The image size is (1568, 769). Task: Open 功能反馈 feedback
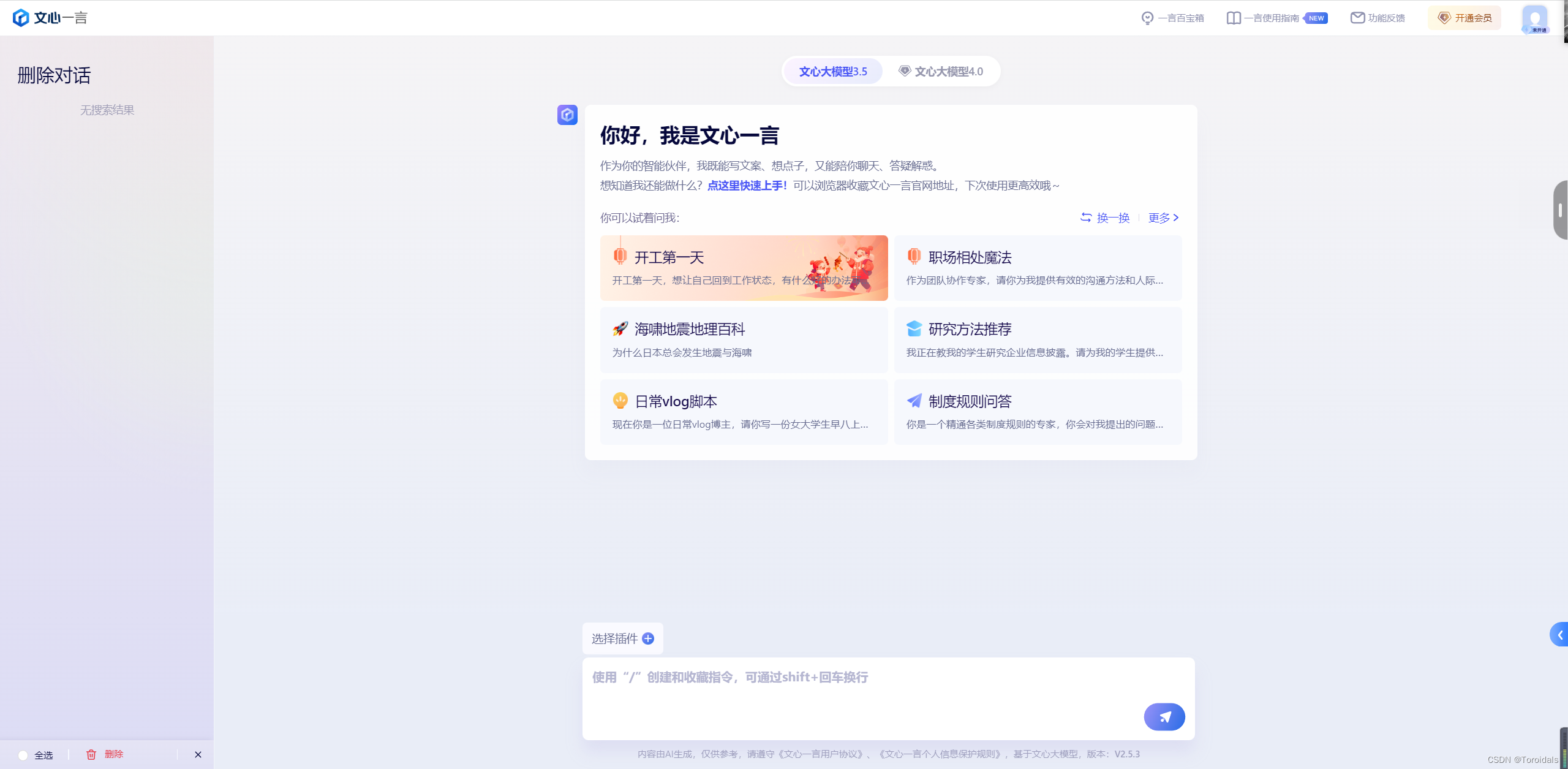pyautogui.click(x=1378, y=18)
